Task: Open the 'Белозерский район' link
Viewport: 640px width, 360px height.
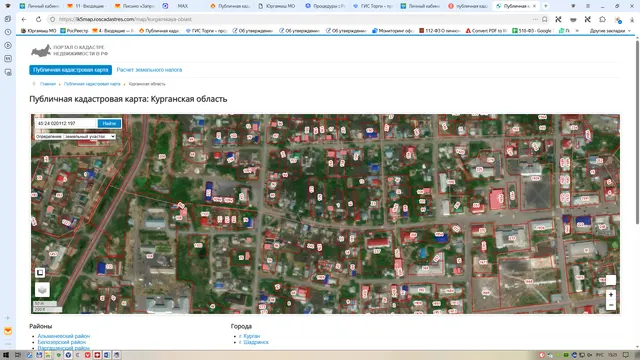Action: point(62,342)
